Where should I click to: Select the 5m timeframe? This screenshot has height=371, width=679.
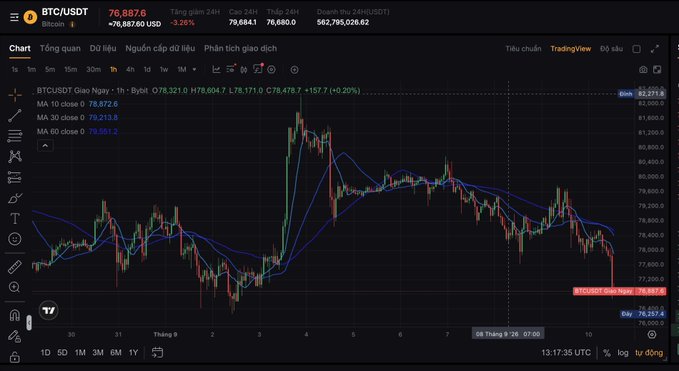pos(50,69)
